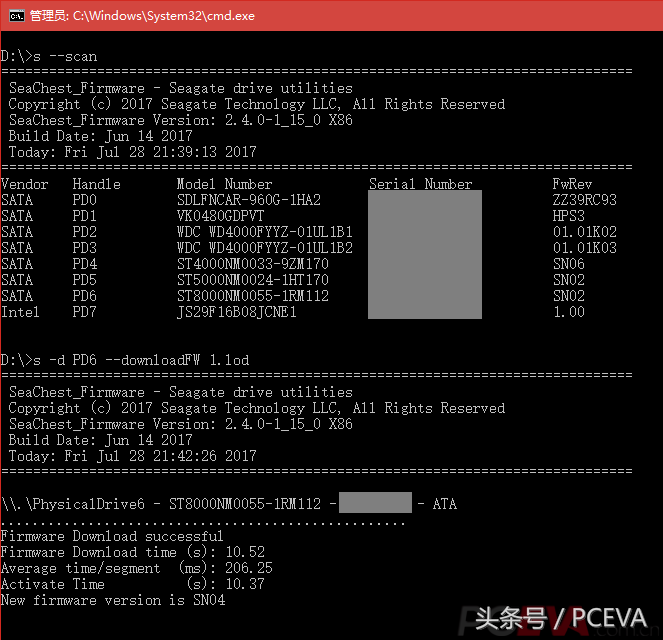The width and height of the screenshot is (663, 640).
Task: Click WDC WD4000FYYZ-01UL1B2 model text
Action: point(265,248)
